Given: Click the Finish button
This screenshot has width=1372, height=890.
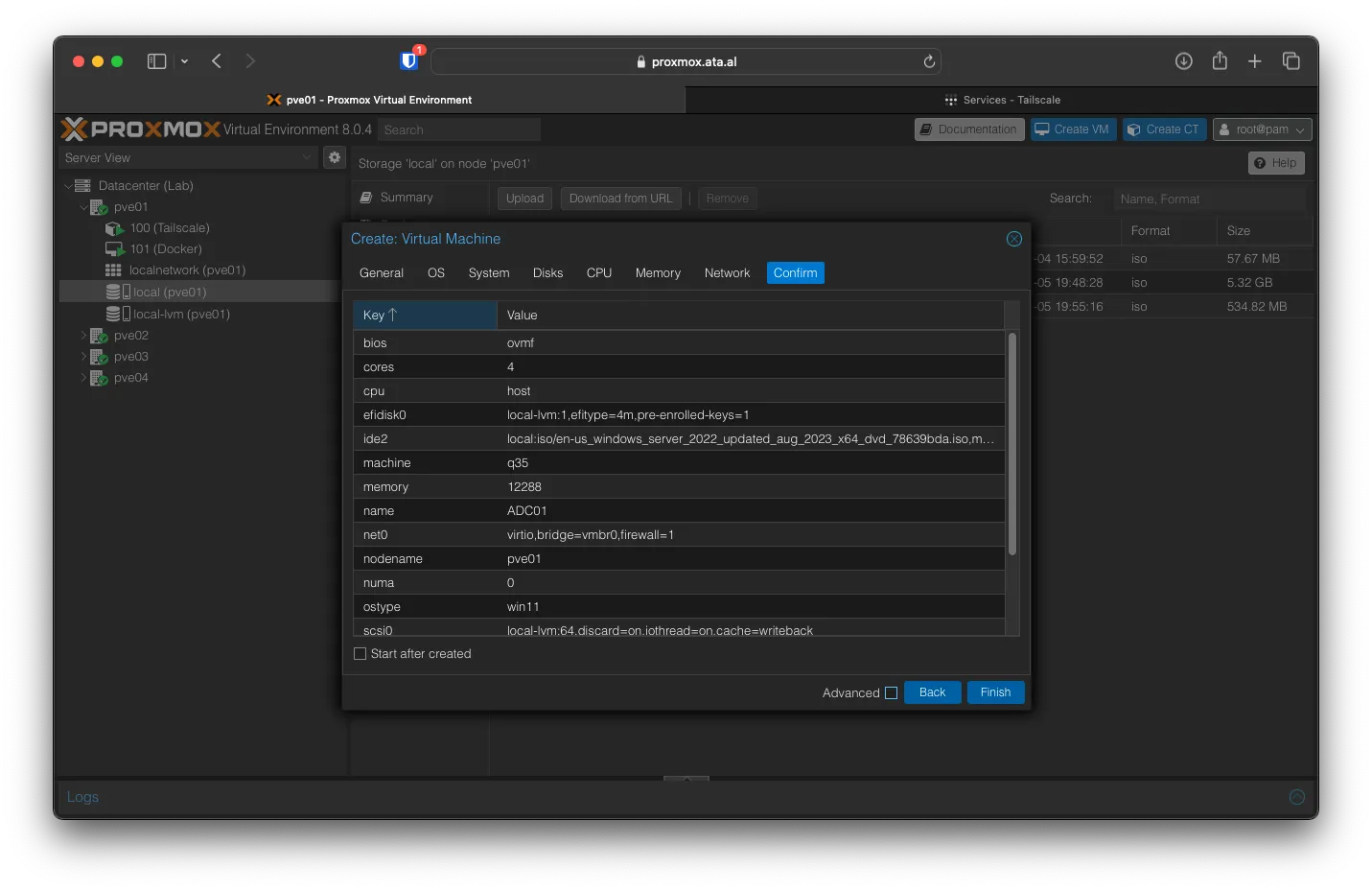Looking at the screenshot, I should click(995, 692).
